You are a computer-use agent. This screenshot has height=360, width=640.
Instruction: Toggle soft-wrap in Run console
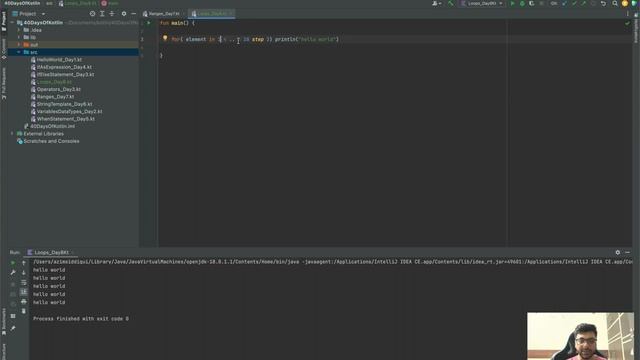pyautogui.click(x=24, y=282)
